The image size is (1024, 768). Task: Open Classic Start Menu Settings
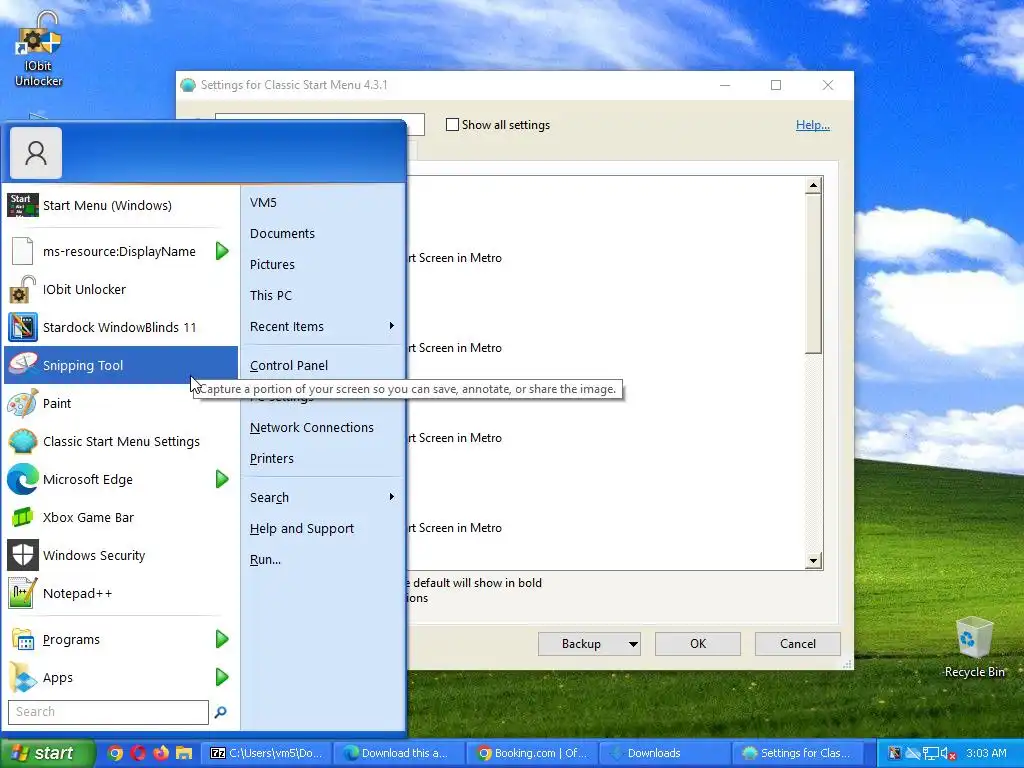120,441
